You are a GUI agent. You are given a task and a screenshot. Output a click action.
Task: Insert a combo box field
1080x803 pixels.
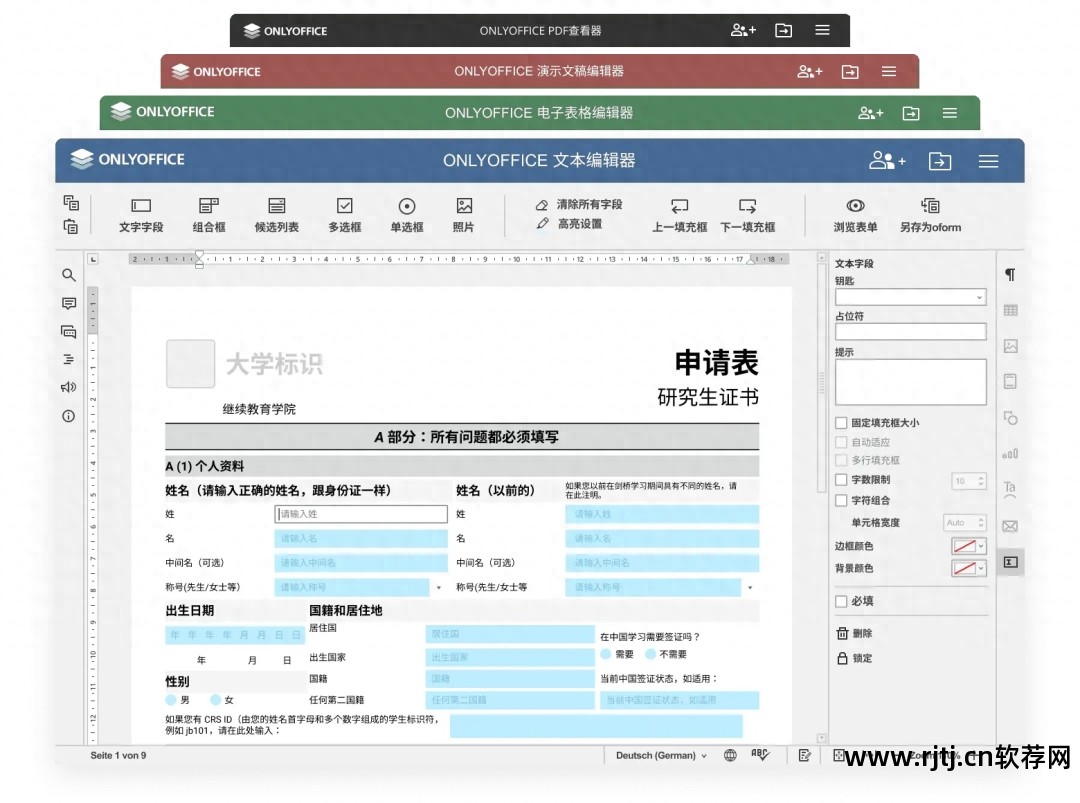(x=208, y=213)
